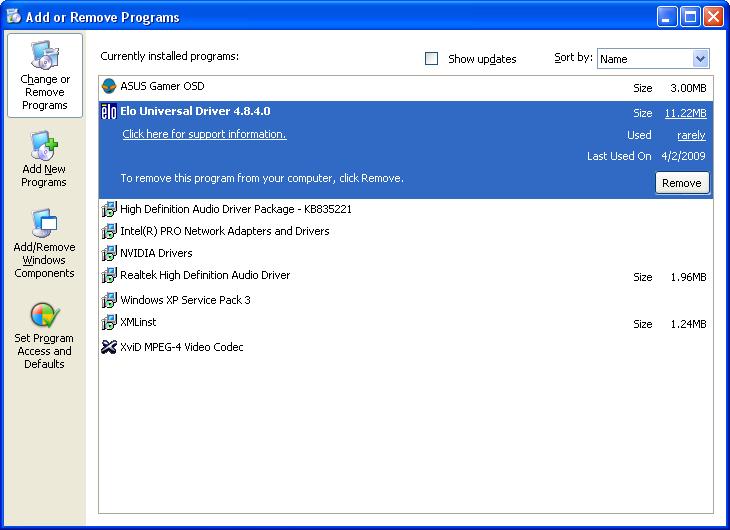
Task: Open the Change or Remove Programs panel
Action: [x=45, y=75]
